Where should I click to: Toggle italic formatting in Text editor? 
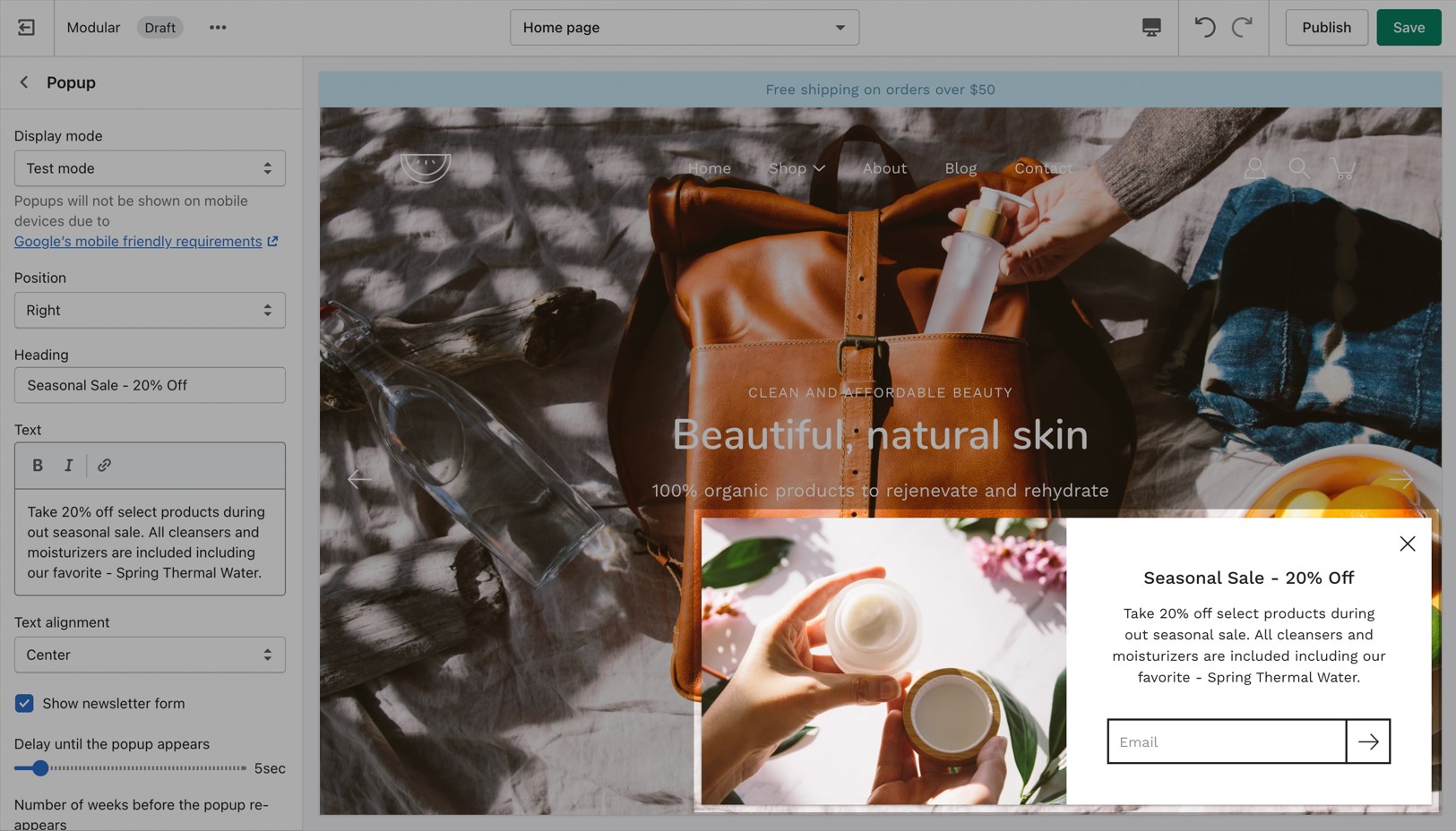[x=68, y=465]
